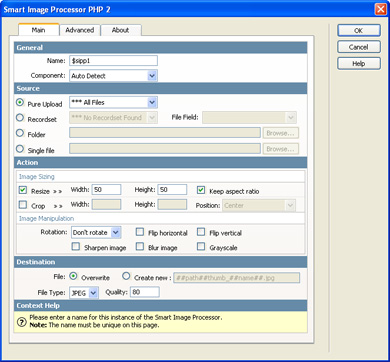The image size is (390, 362).
Task: Expand the Rotation Don't rotate dropdown
Action: pos(96,232)
